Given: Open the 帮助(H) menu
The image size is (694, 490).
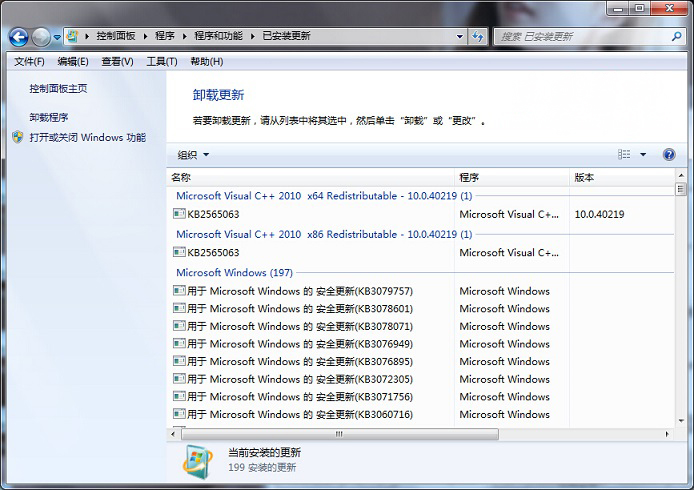Looking at the screenshot, I should (207, 62).
